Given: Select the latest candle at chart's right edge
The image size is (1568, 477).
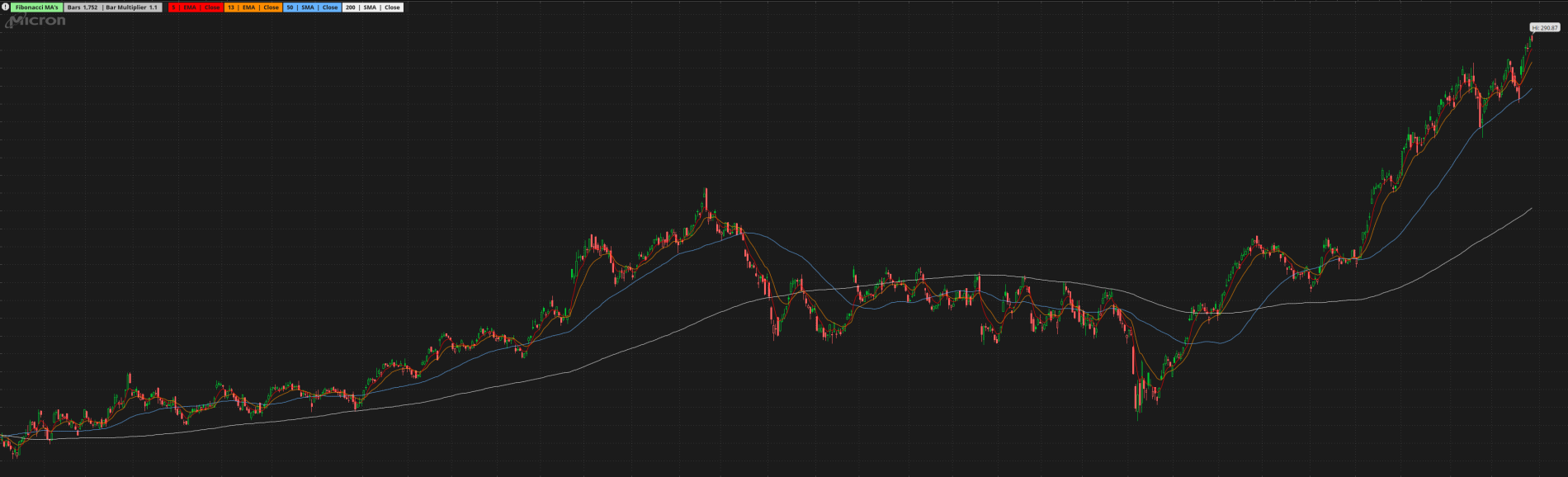Looking at the screenshot, I should 1532,37.
